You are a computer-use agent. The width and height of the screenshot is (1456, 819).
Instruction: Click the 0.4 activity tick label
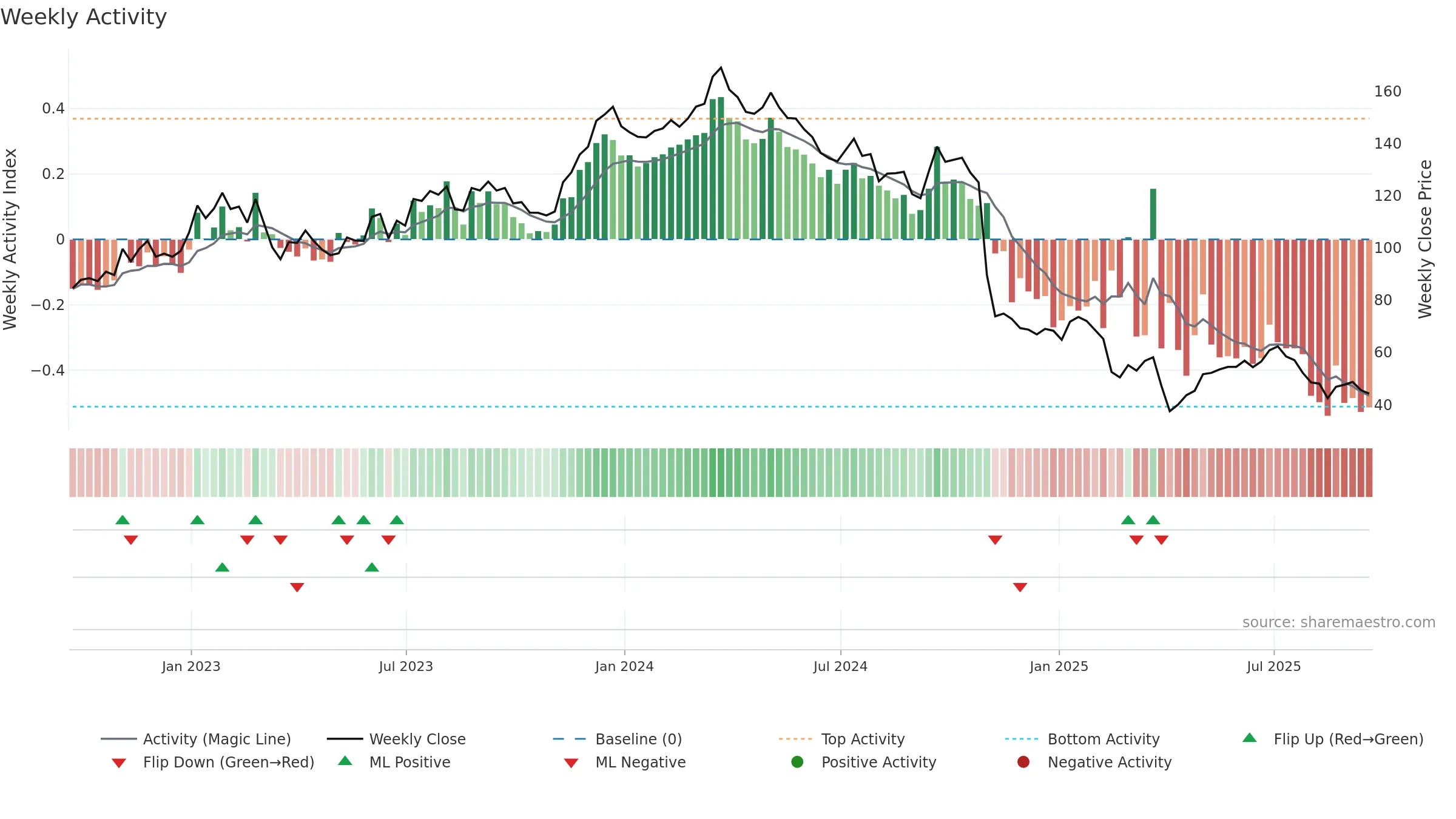pos(53,109)
